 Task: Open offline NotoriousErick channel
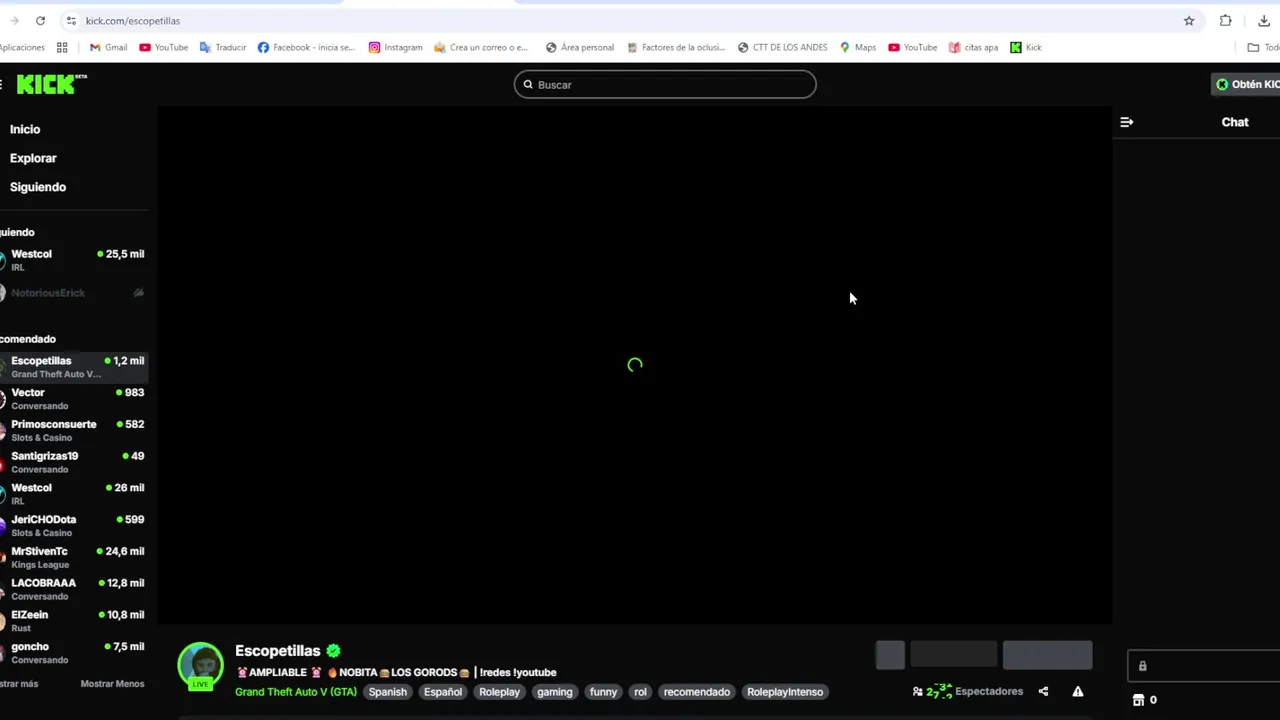tap(74, 293)
